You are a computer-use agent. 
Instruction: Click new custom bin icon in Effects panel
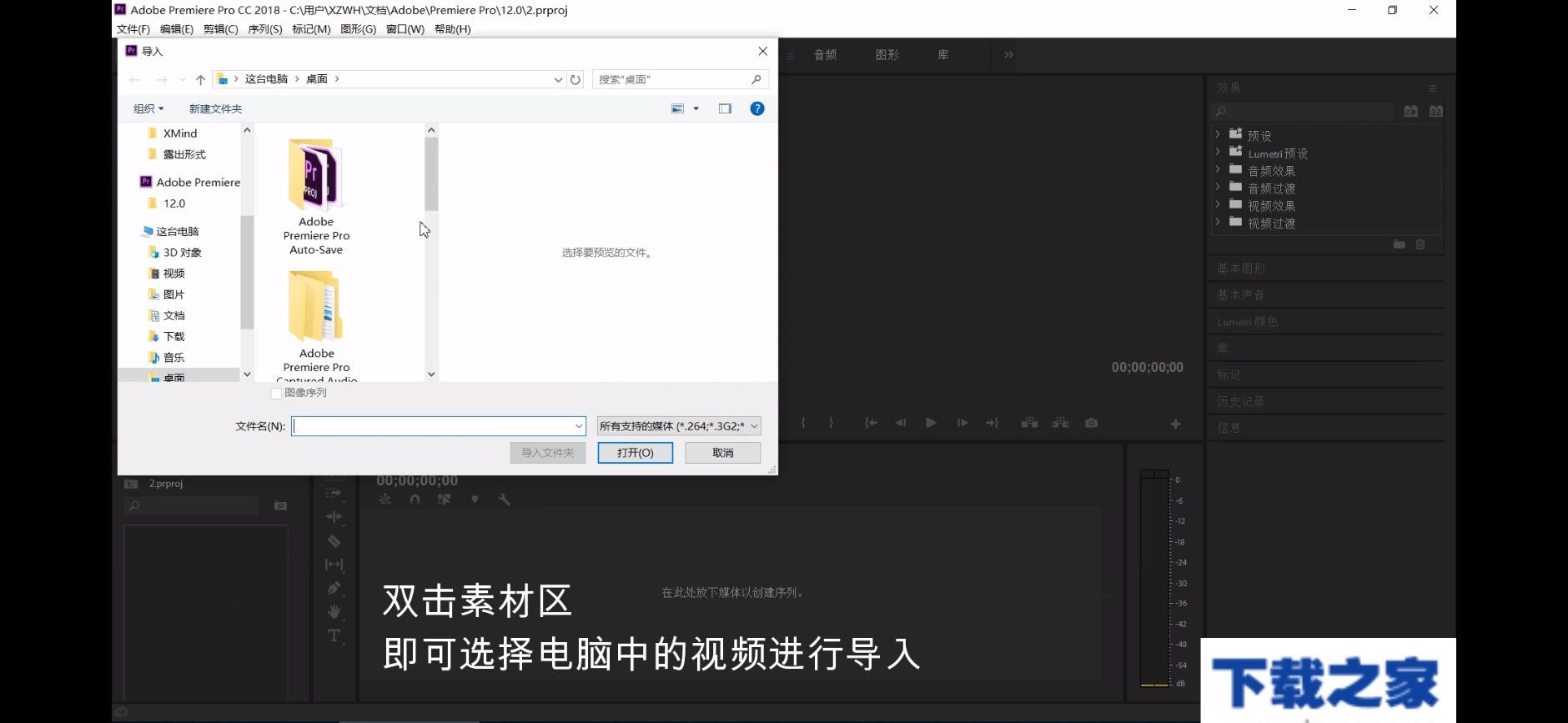(x=1399, y=244)
